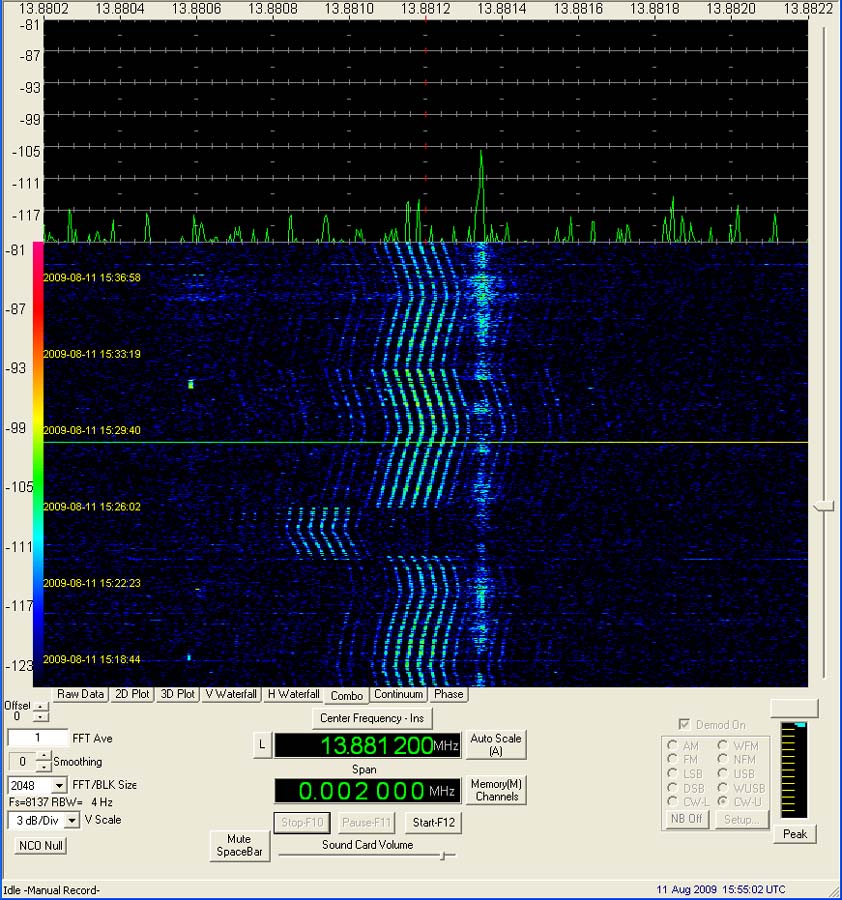Increase the Offset value with up arrow

tap(41, 707)
